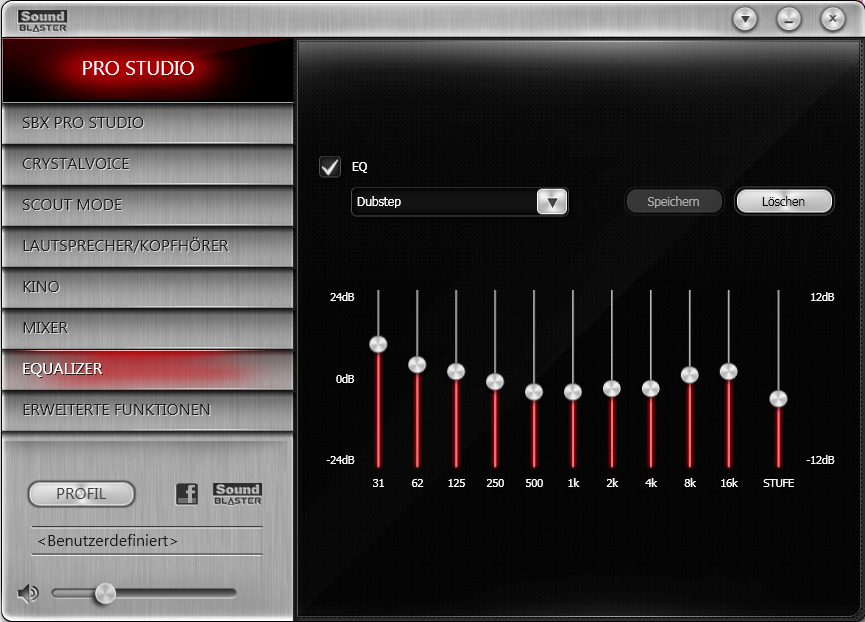The width and height of the screenshot is (865, 622).
Task: Click the master volume slider knob
Action: click(105, 593)
